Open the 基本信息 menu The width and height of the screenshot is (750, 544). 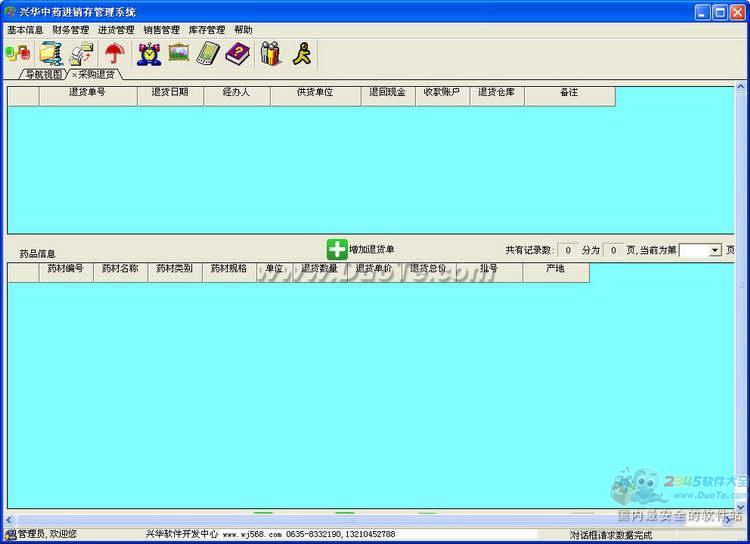[25, 30]
